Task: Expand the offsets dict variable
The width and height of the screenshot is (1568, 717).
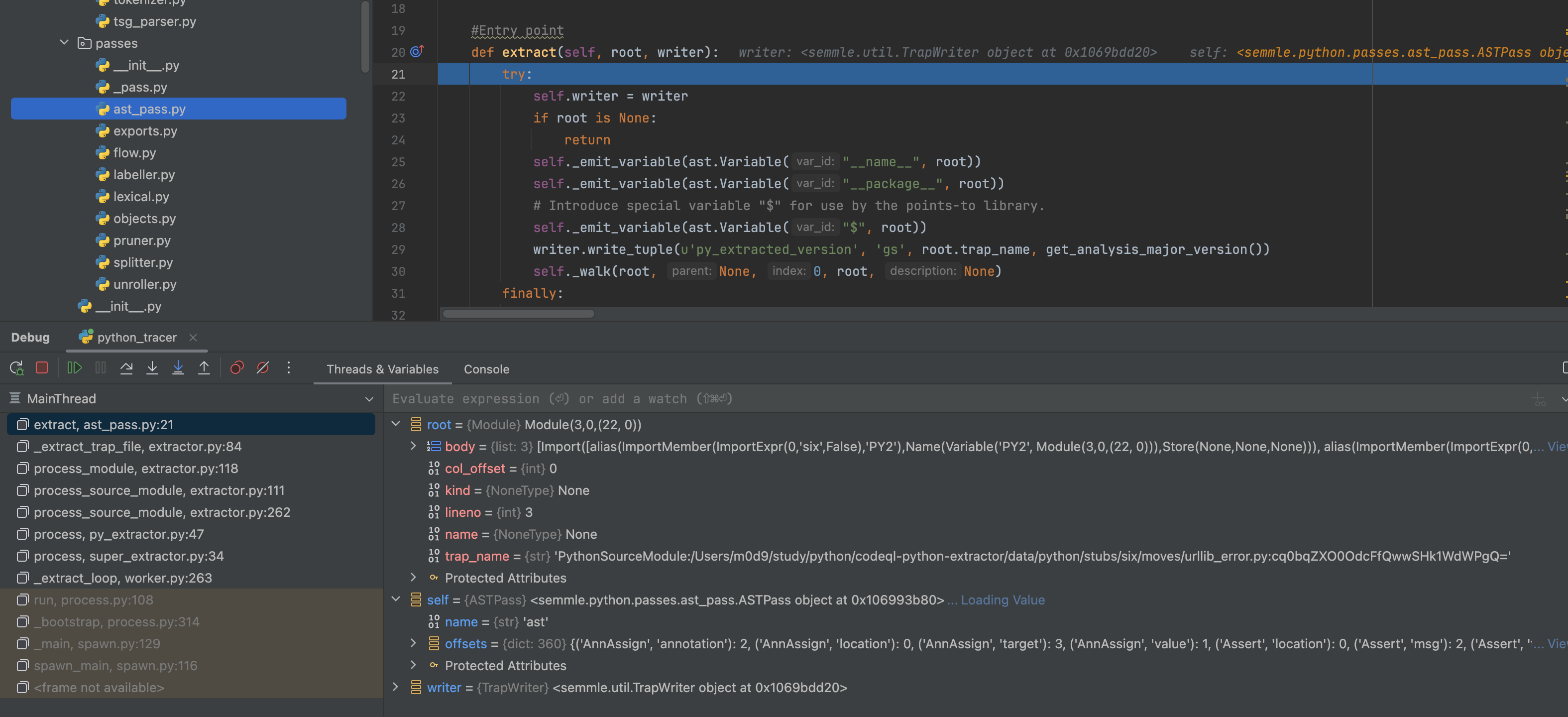Action: point(413,643)
